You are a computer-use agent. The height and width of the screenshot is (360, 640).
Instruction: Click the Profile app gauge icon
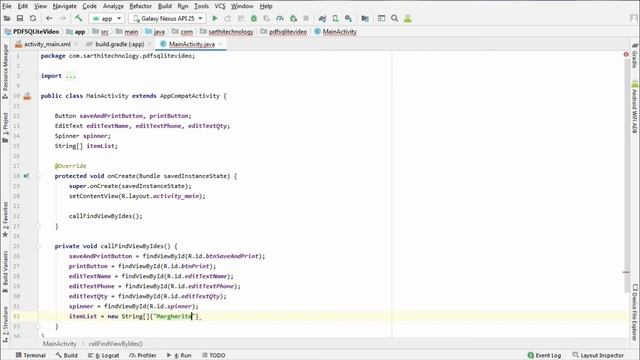pyautogui.click(x=280, y=18)
